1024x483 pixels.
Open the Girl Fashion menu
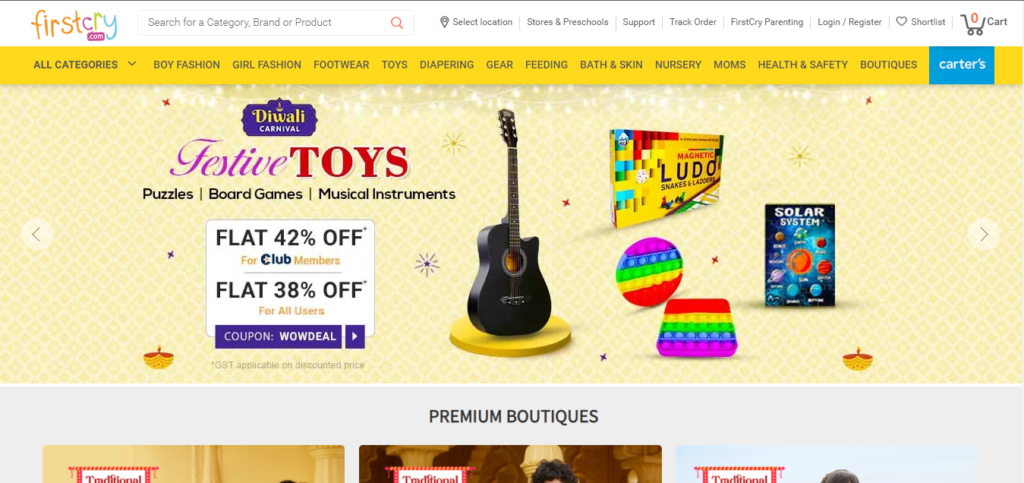point(266,65)
